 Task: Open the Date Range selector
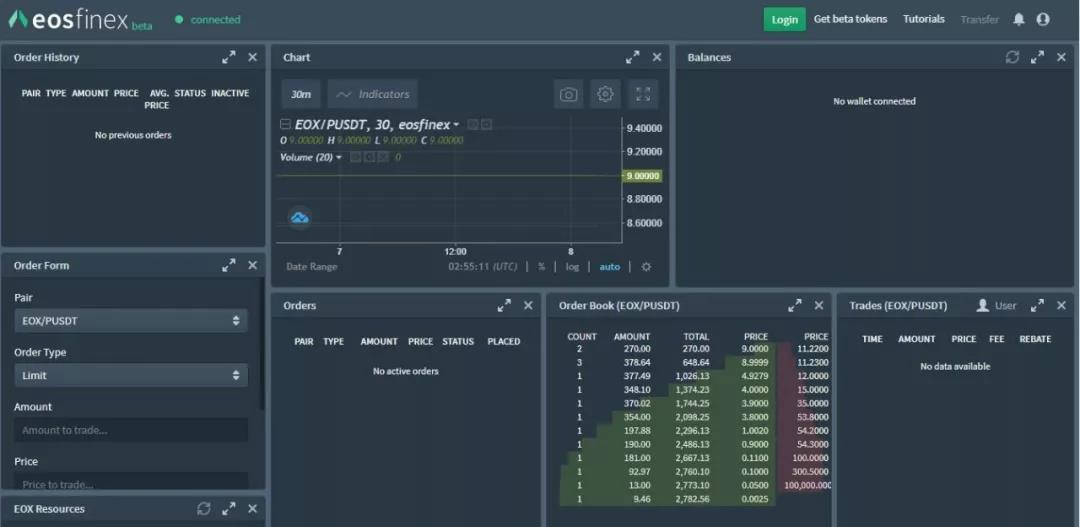pyautogui.click(x=312, y=267)
